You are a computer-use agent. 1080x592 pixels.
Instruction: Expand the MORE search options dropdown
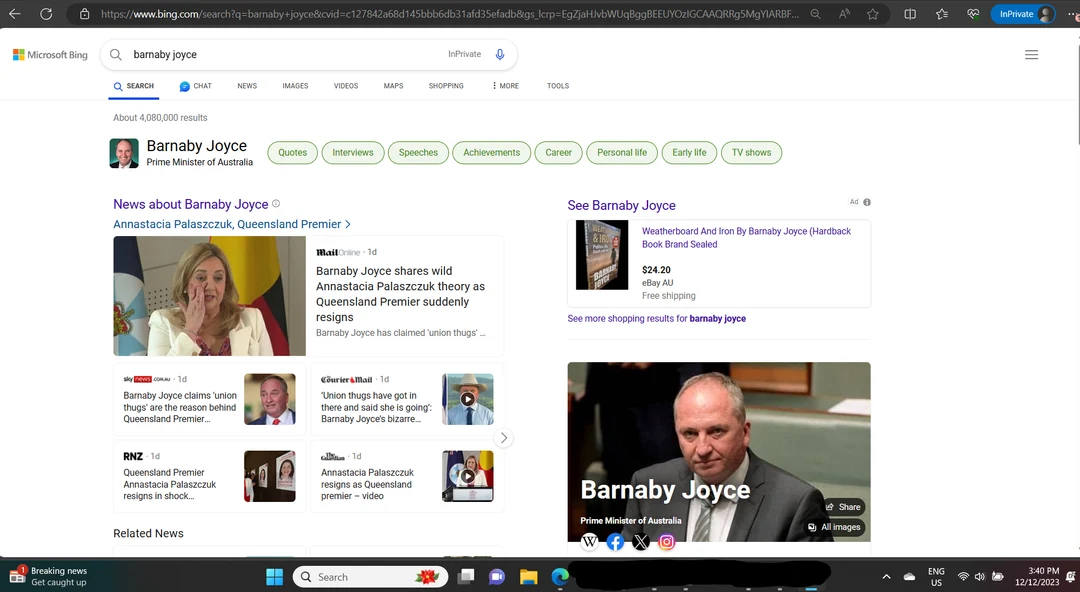click(504, 86)
